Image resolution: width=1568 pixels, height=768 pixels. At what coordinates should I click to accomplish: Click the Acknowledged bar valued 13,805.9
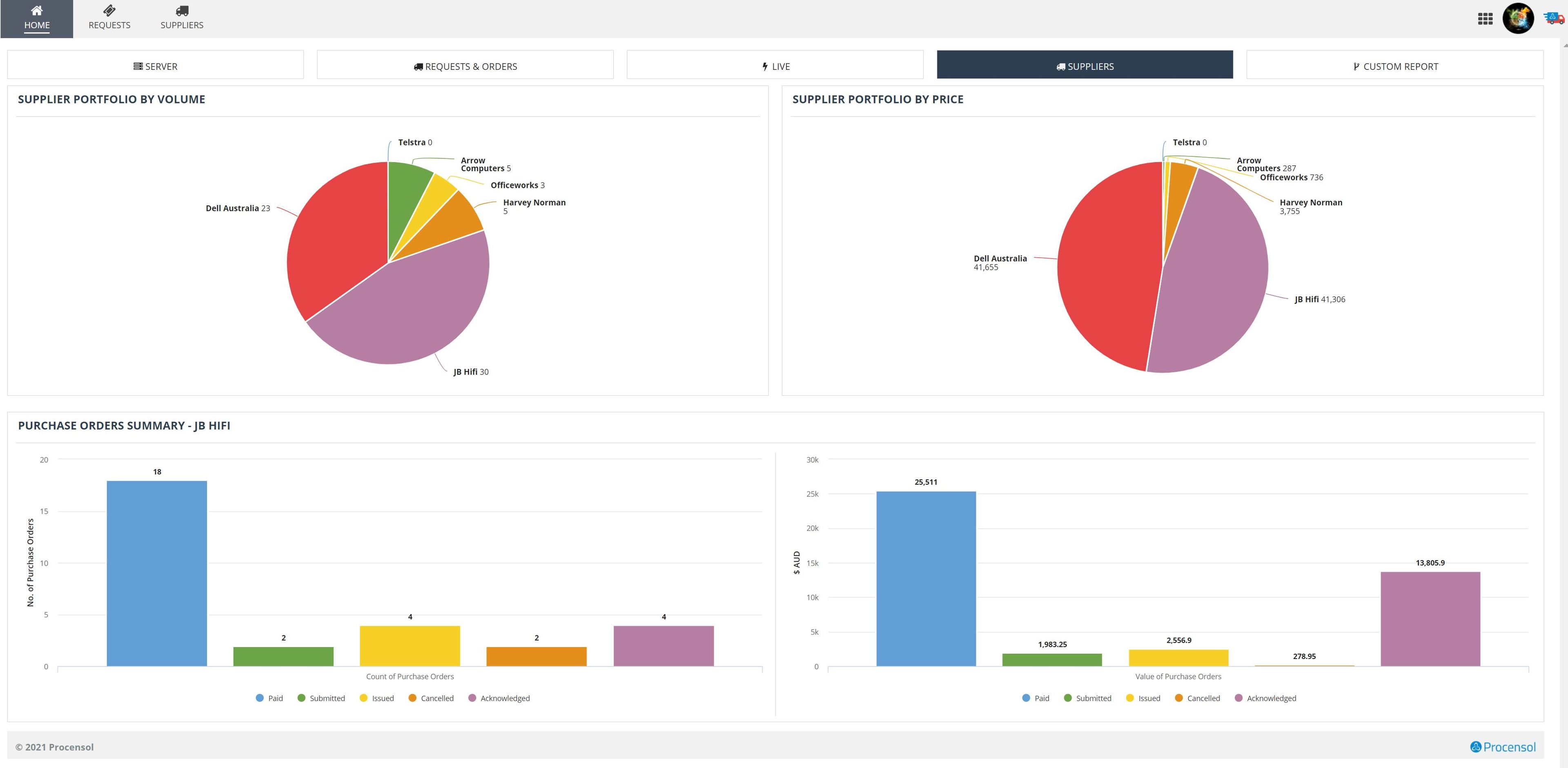pos(1430,619)
